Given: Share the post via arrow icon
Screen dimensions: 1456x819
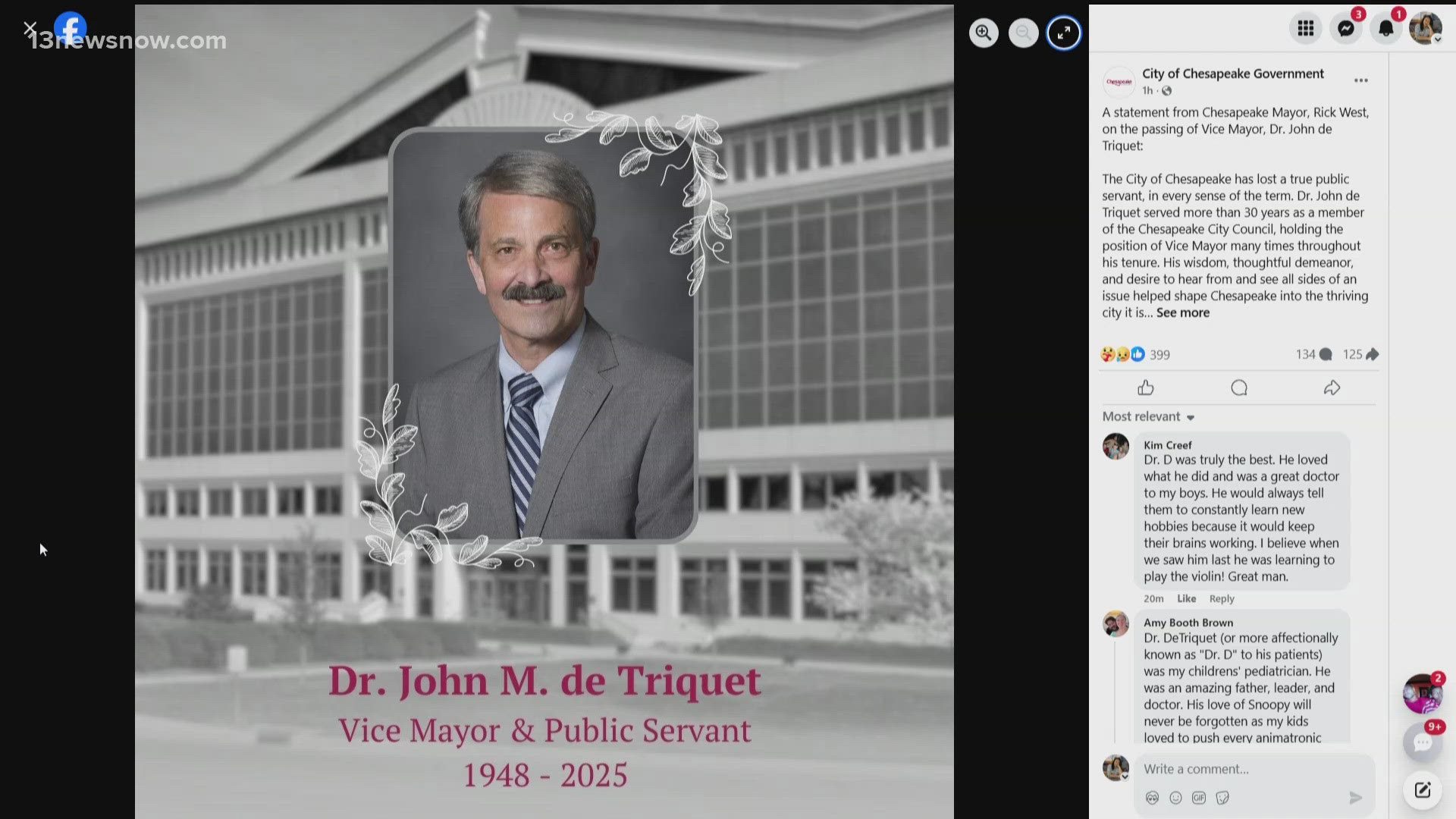Looking at the screenshot, I should pyautogui.click(x=1332, y=388).
